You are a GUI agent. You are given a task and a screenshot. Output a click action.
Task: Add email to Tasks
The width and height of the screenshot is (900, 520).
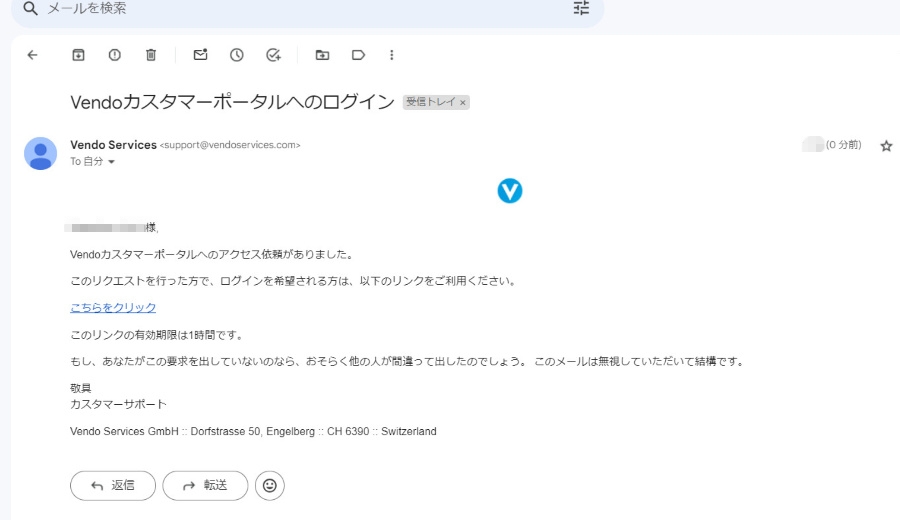click(273, 55)
